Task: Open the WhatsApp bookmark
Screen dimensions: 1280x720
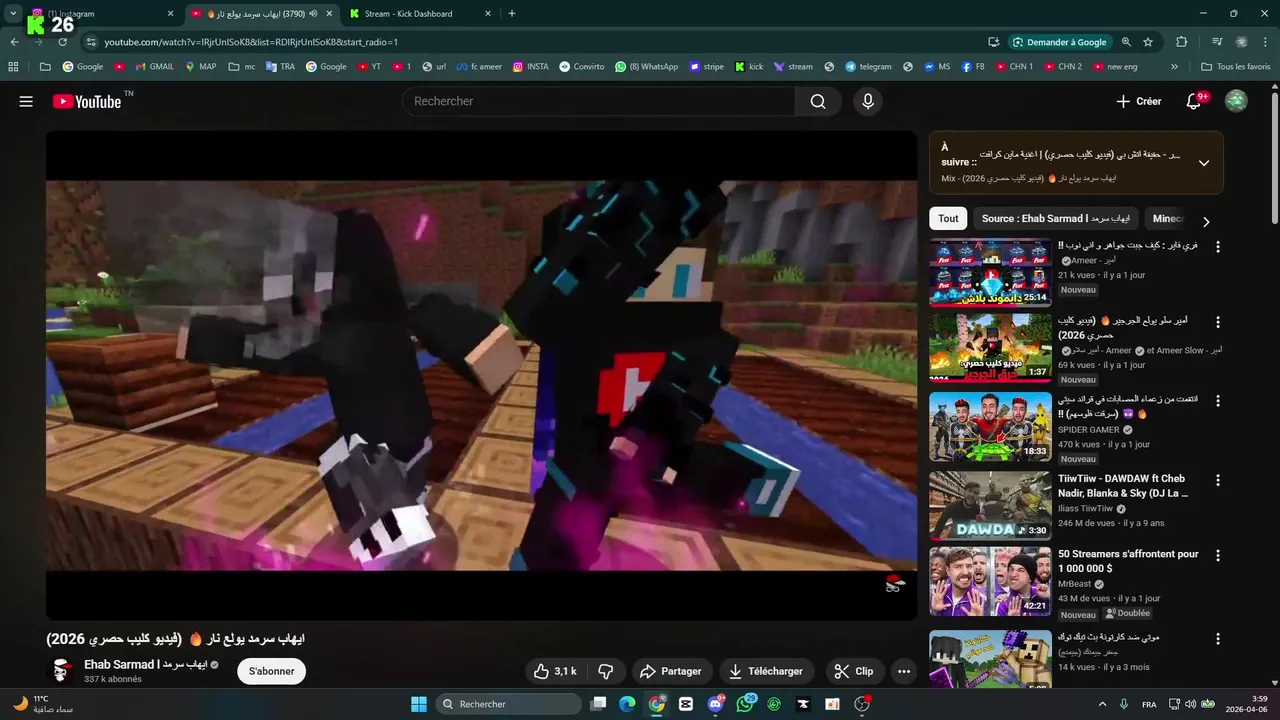Action: 646,67
